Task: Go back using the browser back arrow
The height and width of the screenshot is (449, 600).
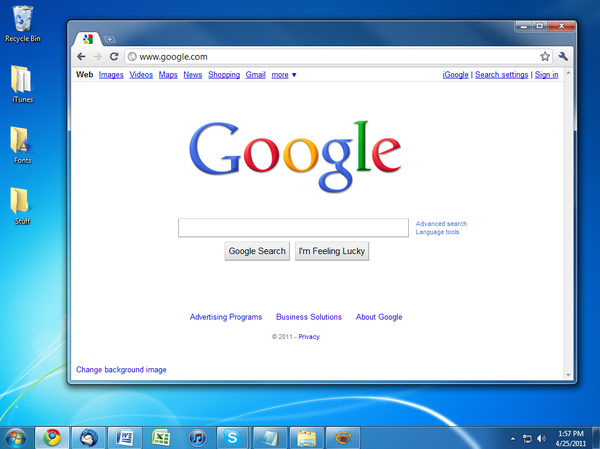Action: coord(81,57)
